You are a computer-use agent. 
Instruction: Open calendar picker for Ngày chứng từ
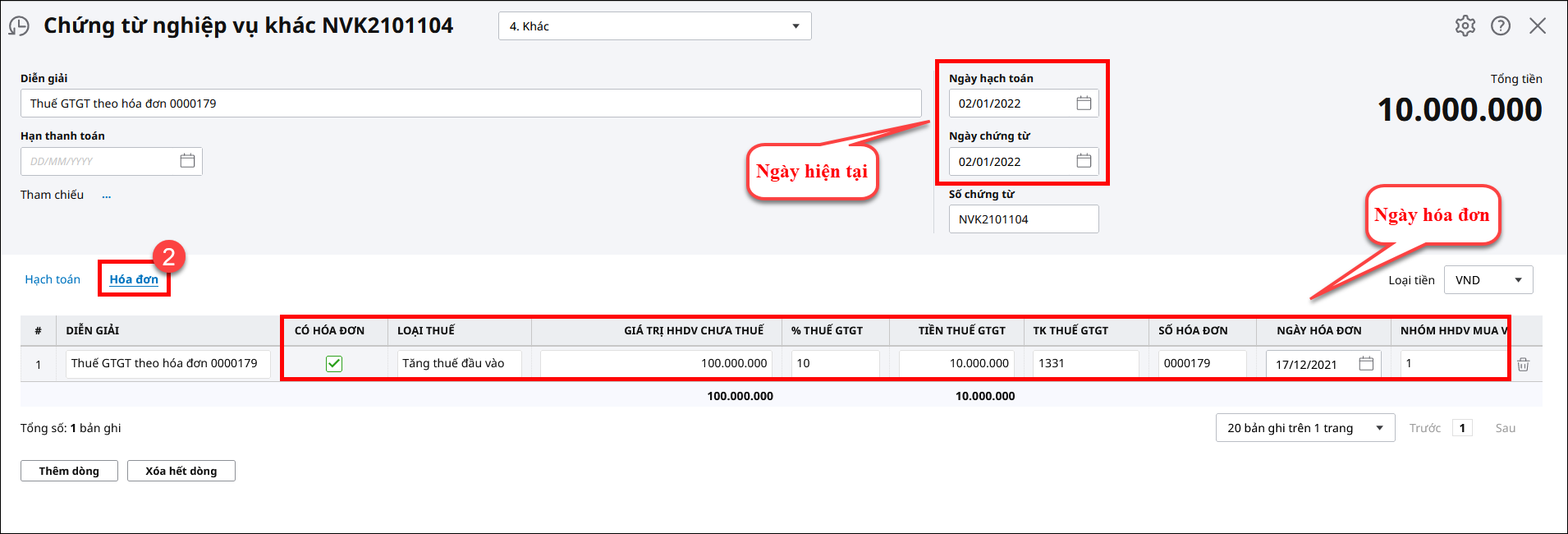pos(1084,161)
